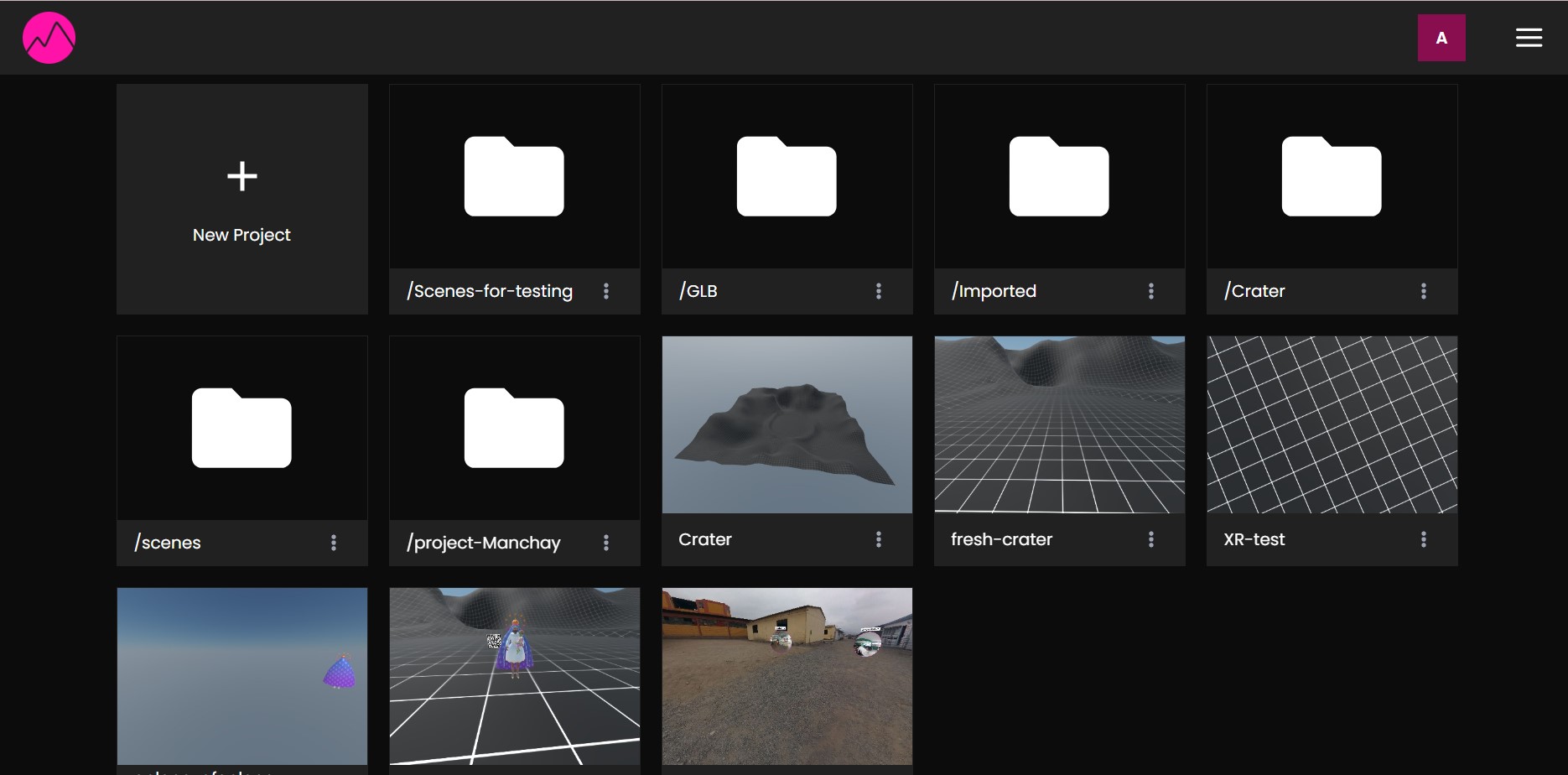The image size is (1568, 775).
Task: Open options menu for /Scenes-for-testing
Action: point(606,291)
